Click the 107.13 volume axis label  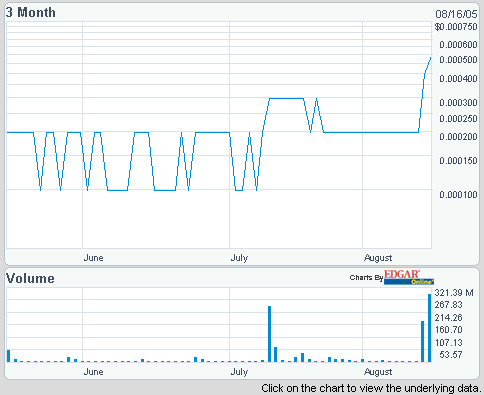click(449, 343)
